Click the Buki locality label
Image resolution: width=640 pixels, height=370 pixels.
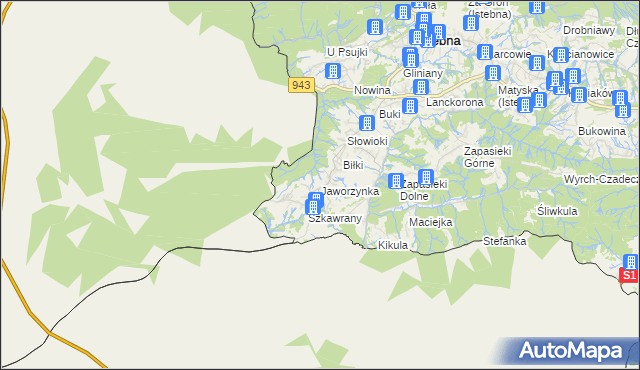coord(390,114)
